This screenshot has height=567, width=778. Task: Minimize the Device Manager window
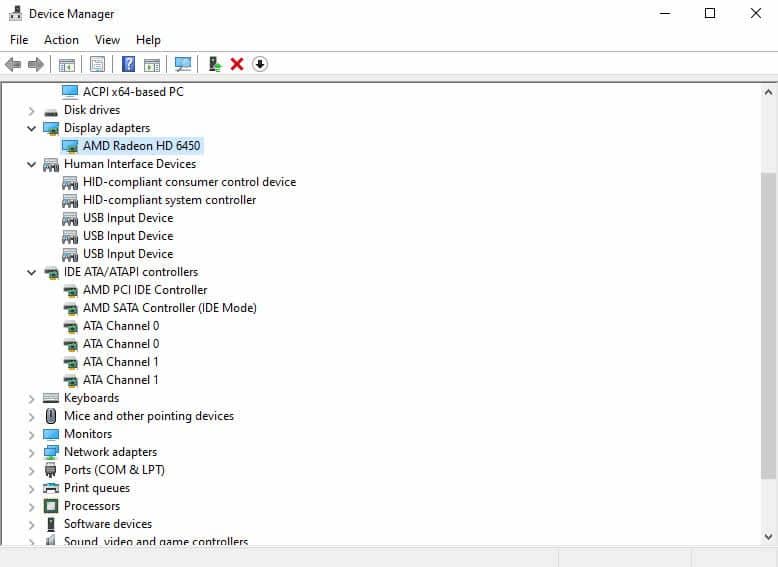[665, 13]
